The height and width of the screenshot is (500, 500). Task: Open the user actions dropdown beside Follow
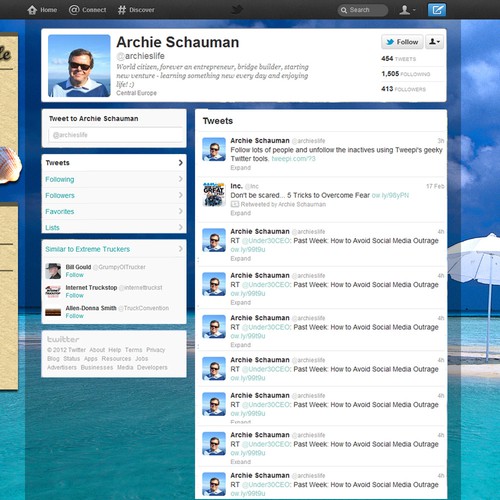[434, 42]
